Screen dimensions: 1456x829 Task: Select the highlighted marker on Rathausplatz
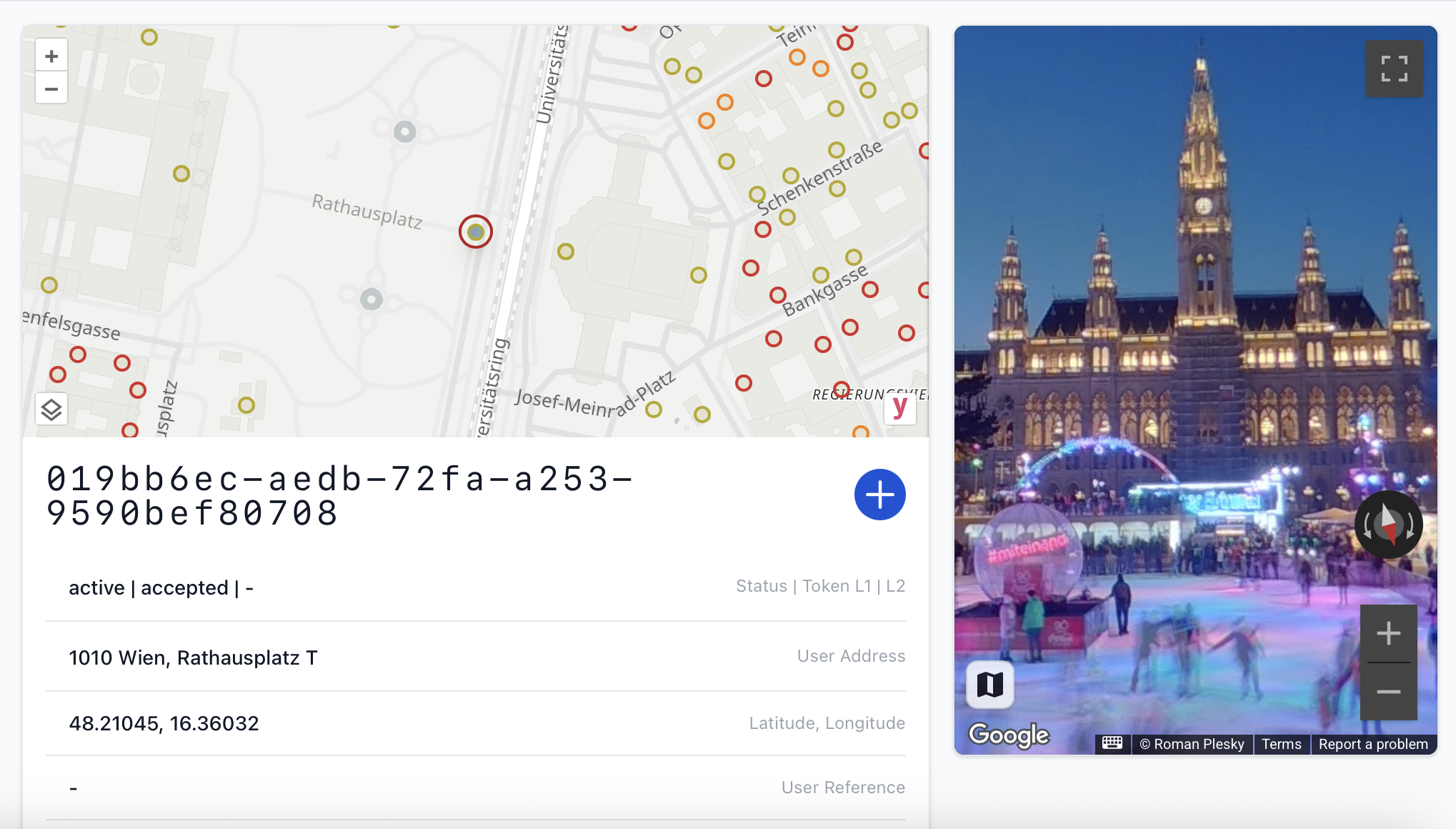pos(476,232)
